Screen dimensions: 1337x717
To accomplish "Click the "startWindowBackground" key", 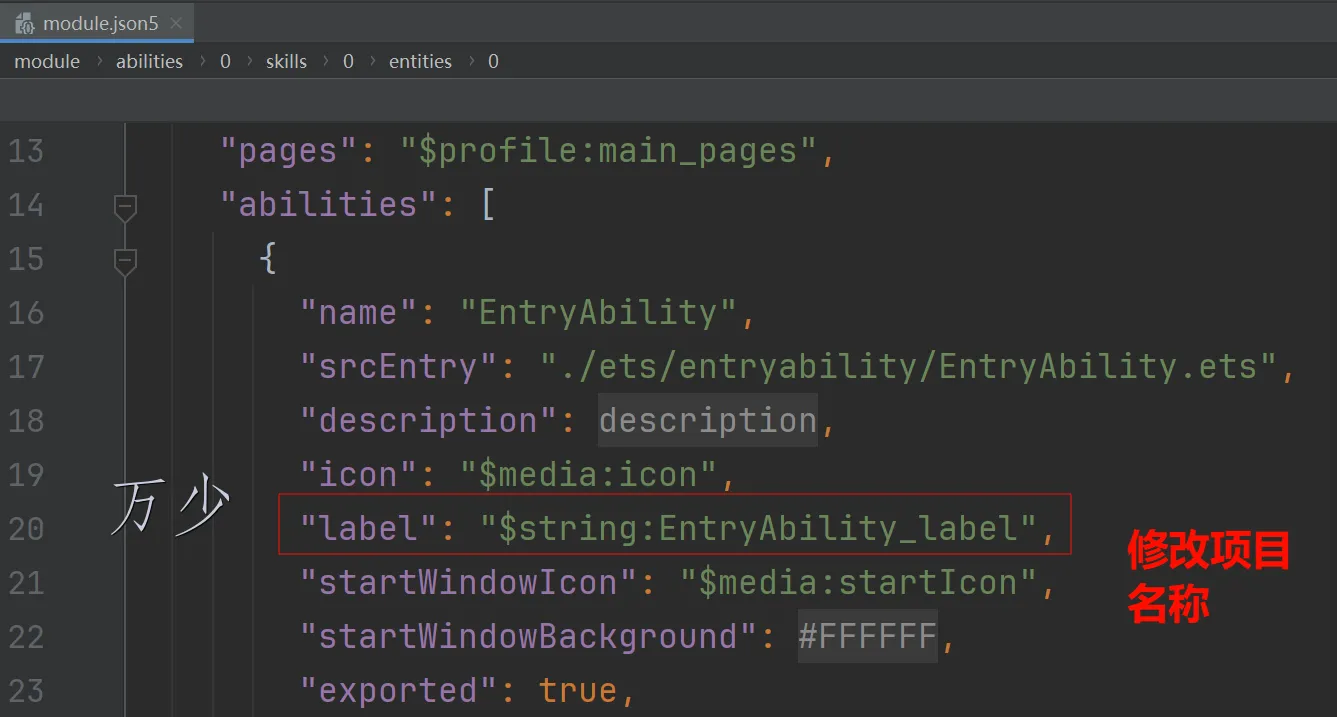I will pyautogui.click(x=529, y=636).
